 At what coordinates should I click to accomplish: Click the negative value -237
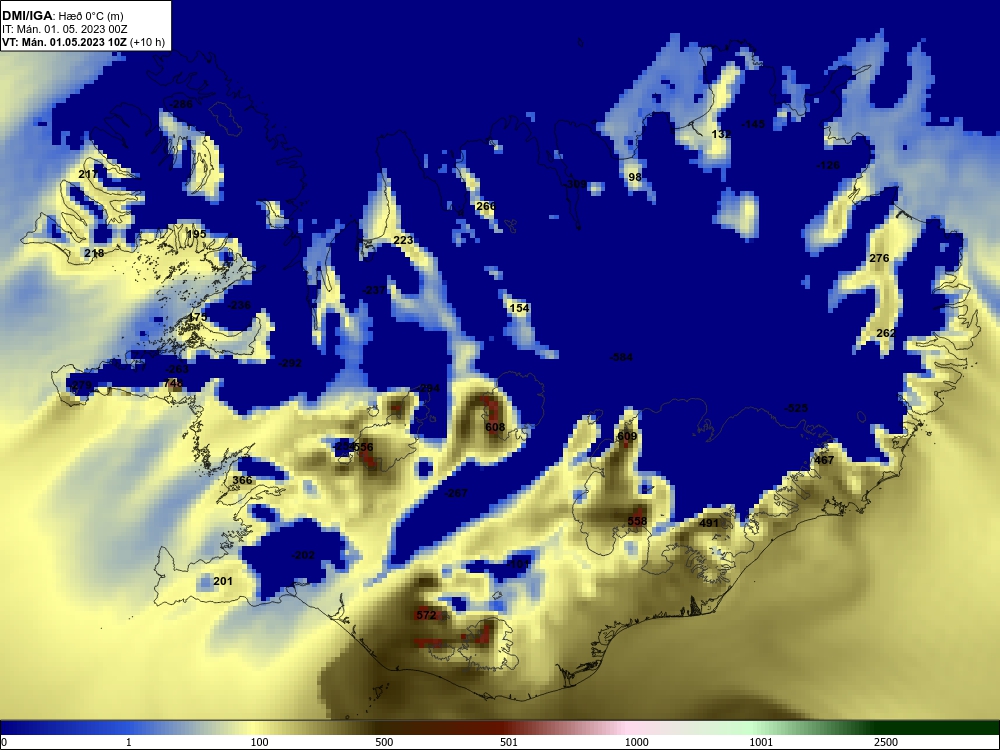click(x=374, y=290)
